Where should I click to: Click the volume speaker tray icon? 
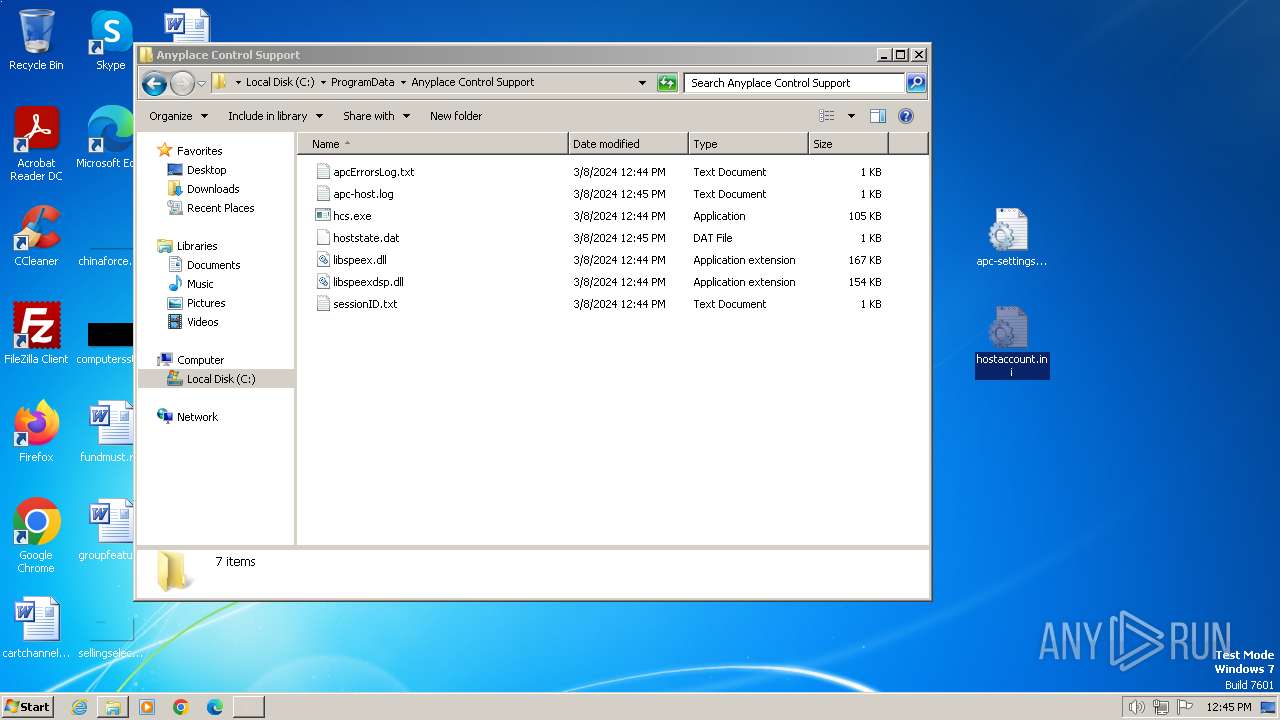click(x=1136, y=707)
